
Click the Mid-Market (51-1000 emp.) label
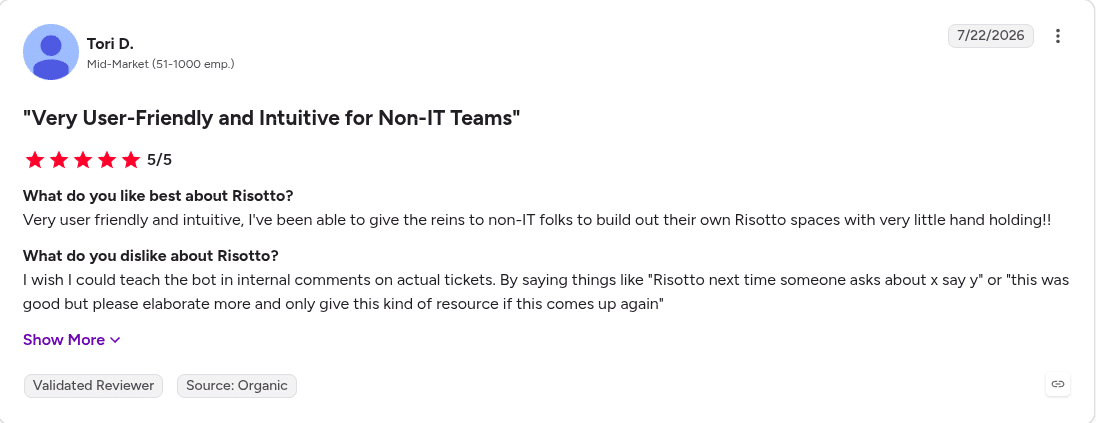pyautogui.click(x=161, y=64)
